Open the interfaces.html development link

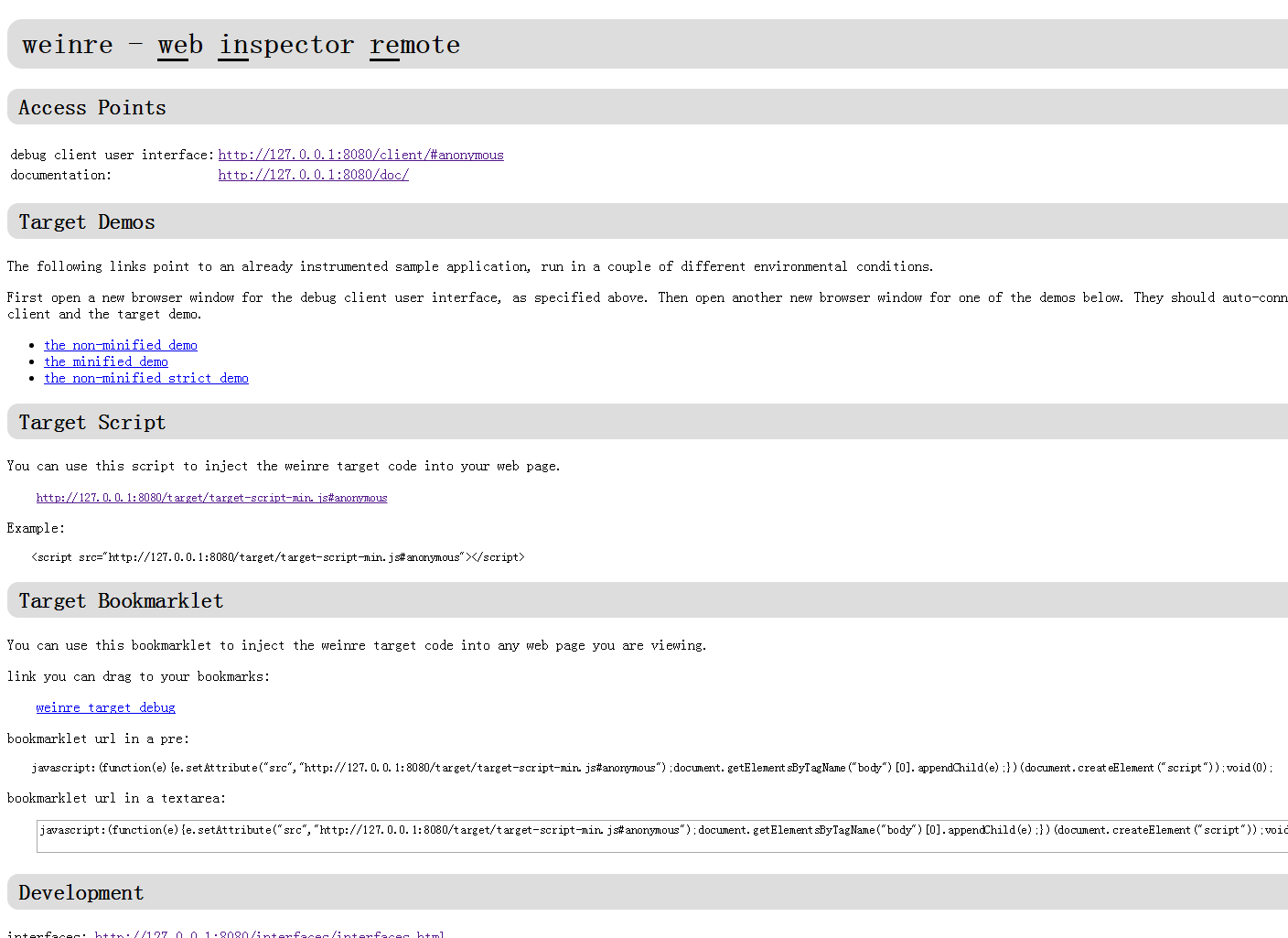pos(269,933)
